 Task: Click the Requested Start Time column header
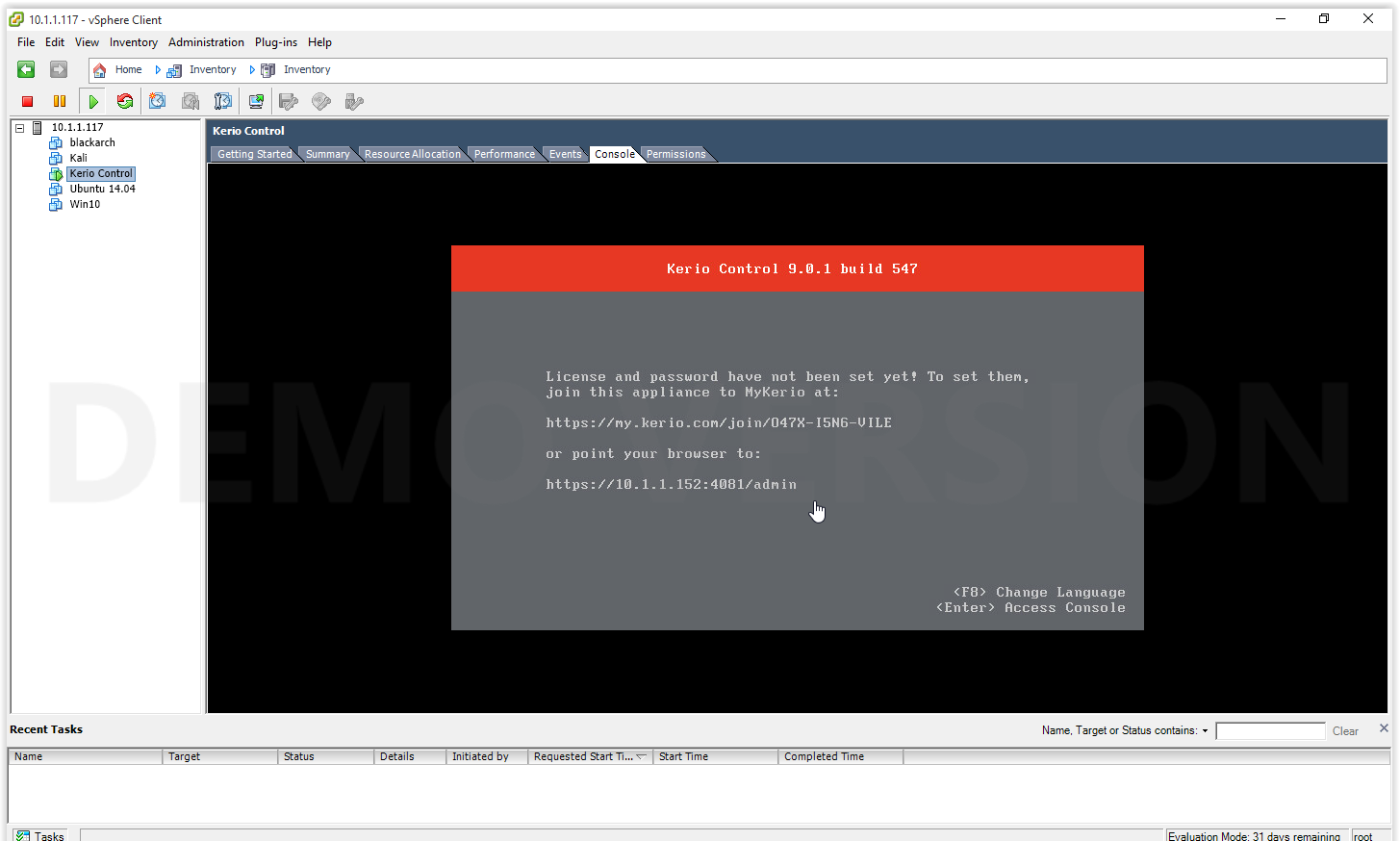[x=591, y=756]
